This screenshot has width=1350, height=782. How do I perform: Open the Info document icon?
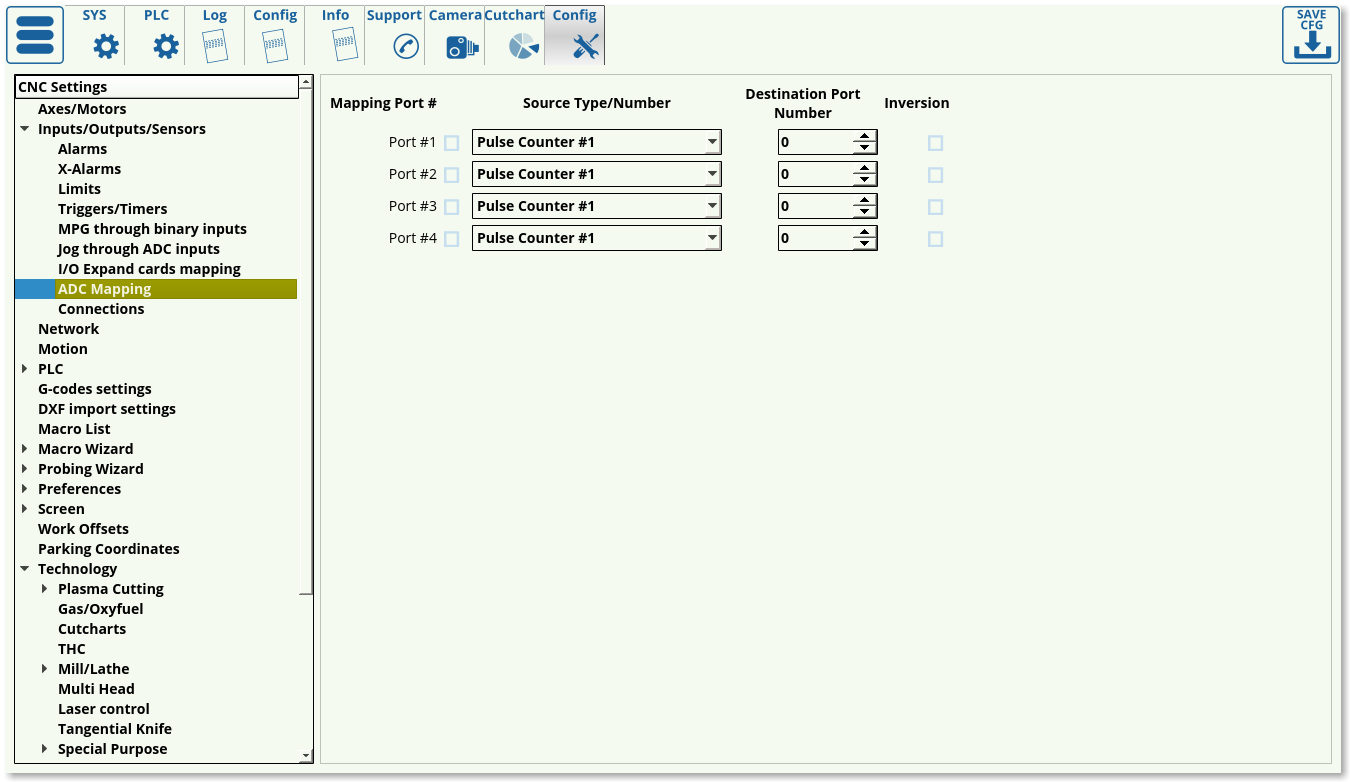click(x=343, y=46)
